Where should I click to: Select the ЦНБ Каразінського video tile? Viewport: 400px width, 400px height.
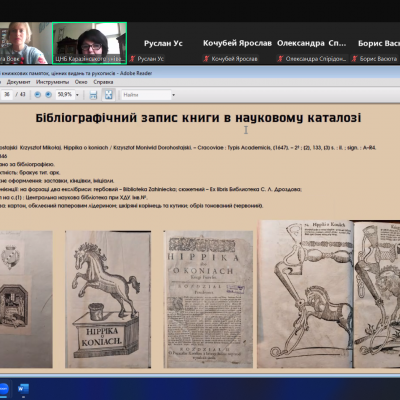[x=90, y=43]
